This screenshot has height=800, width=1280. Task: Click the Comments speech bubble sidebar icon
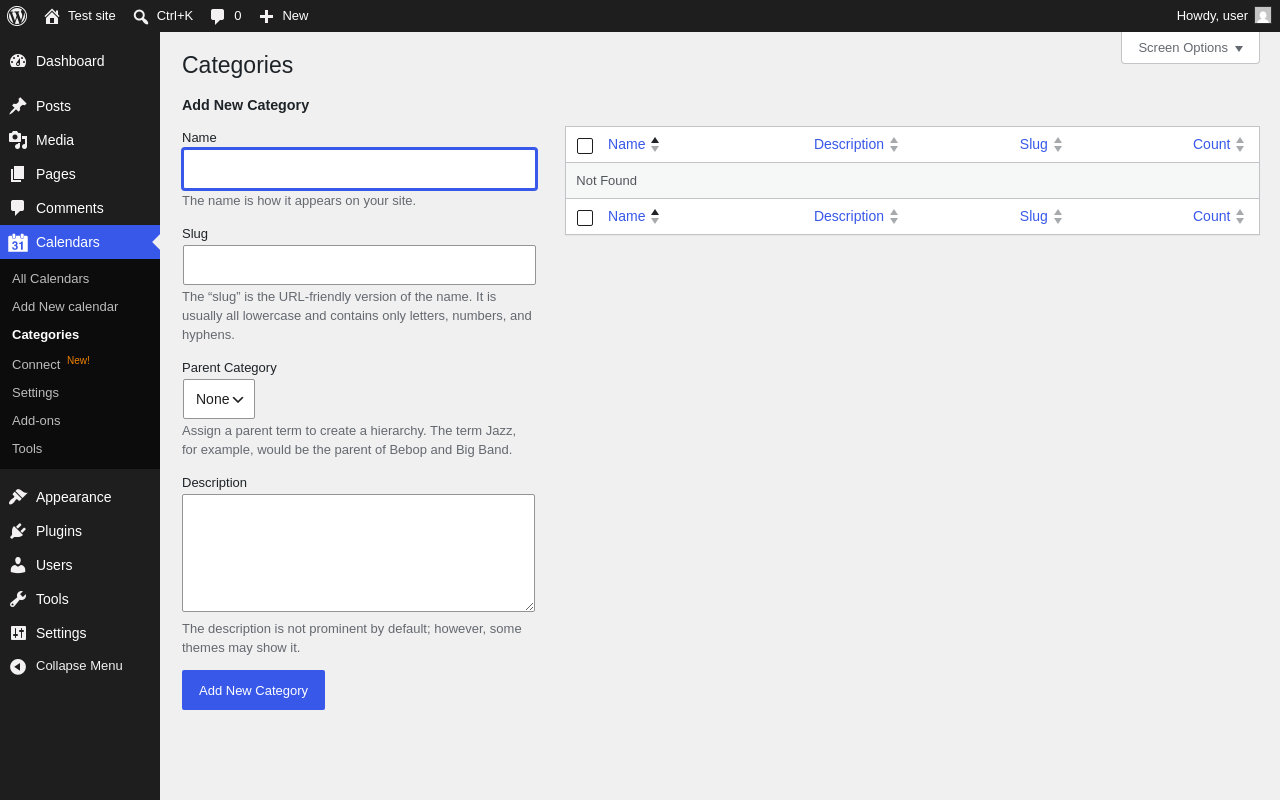[18, 208]
